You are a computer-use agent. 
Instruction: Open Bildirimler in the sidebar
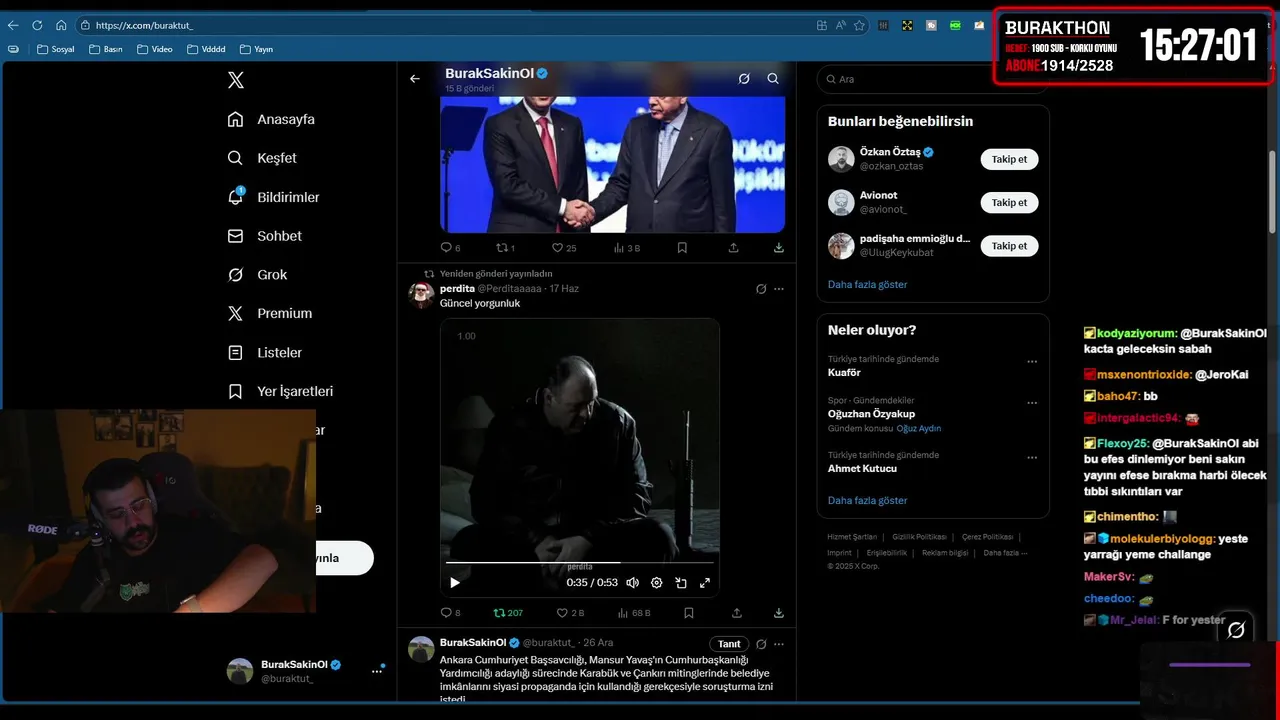(274, 197)
